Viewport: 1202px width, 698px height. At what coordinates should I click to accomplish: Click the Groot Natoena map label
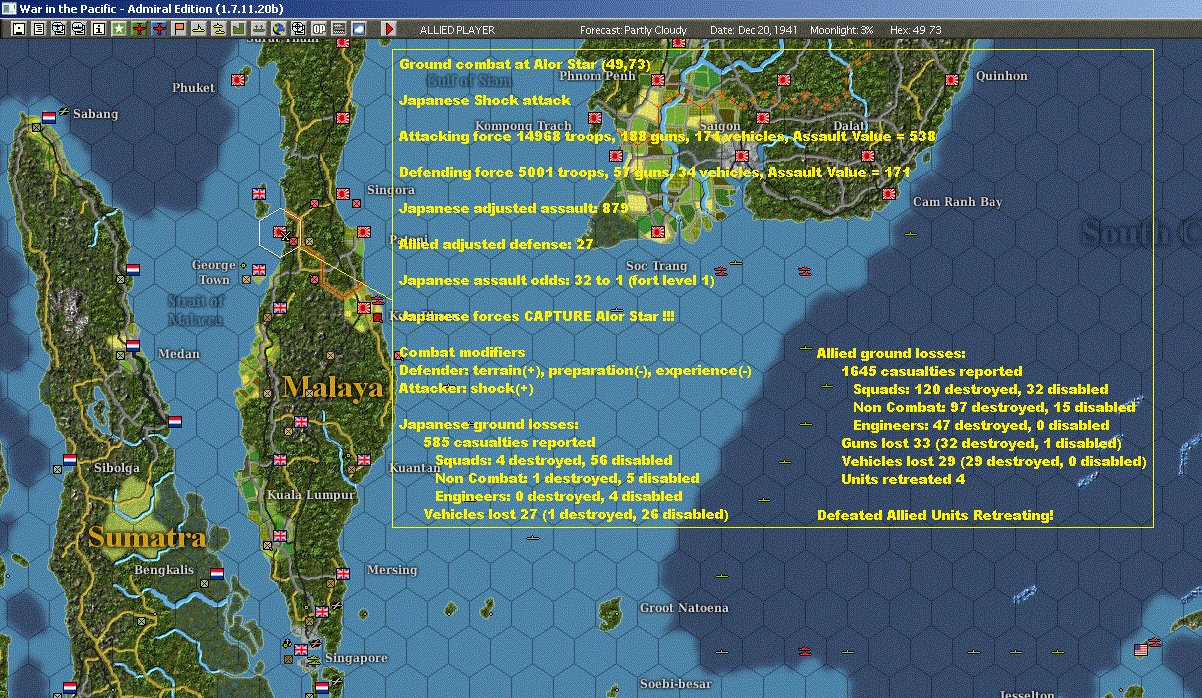[x=684, y=608]
